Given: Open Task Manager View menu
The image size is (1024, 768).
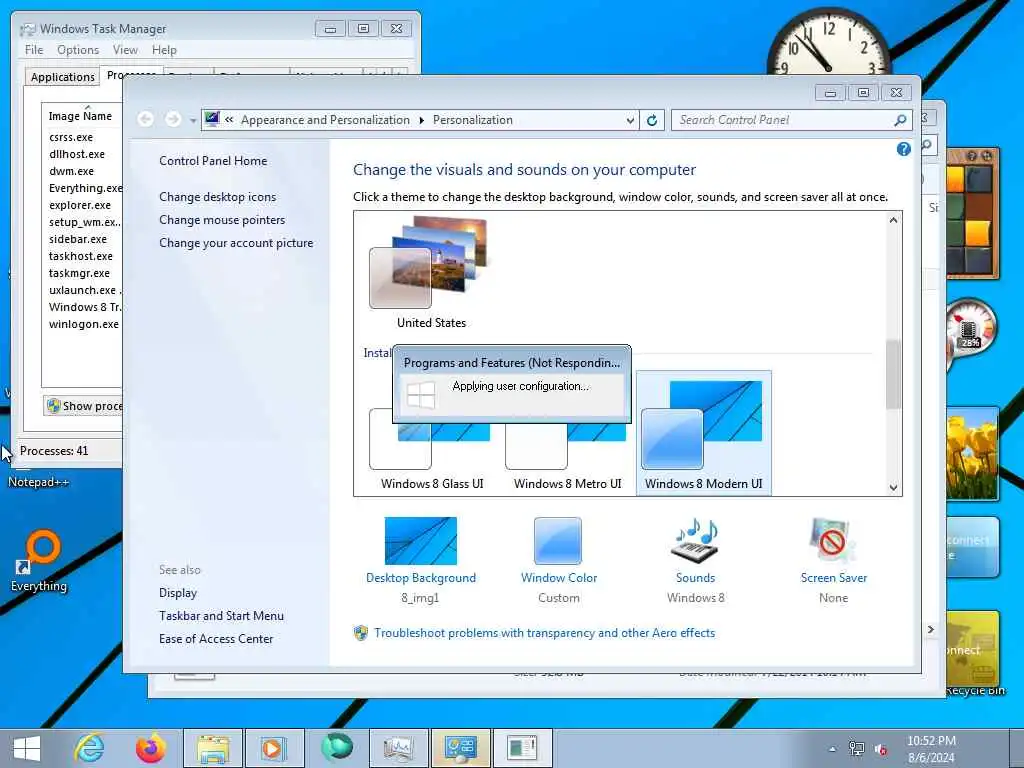Looking at the screenshot, I should pos(125,50).
